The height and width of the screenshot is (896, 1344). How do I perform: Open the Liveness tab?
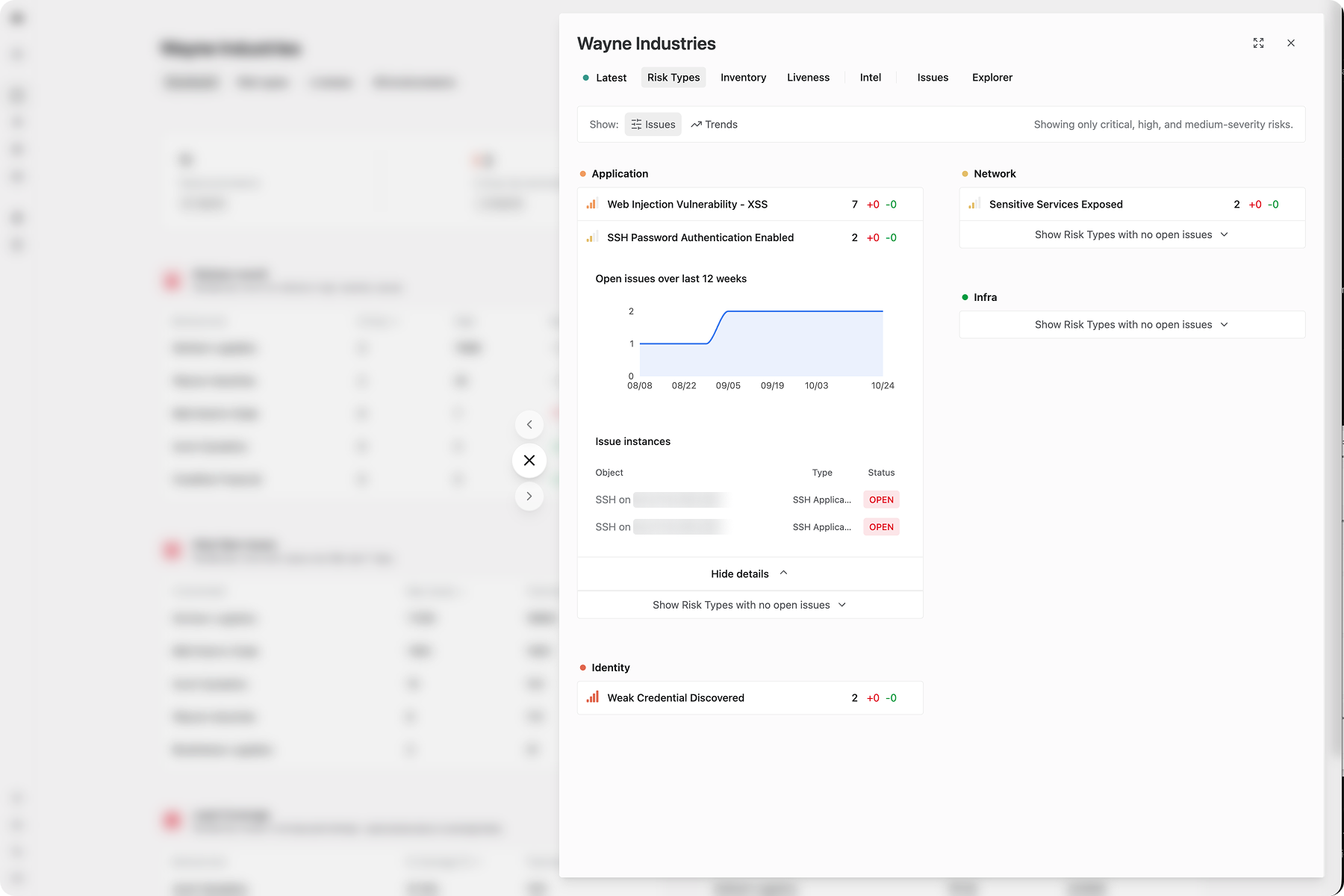808,78
